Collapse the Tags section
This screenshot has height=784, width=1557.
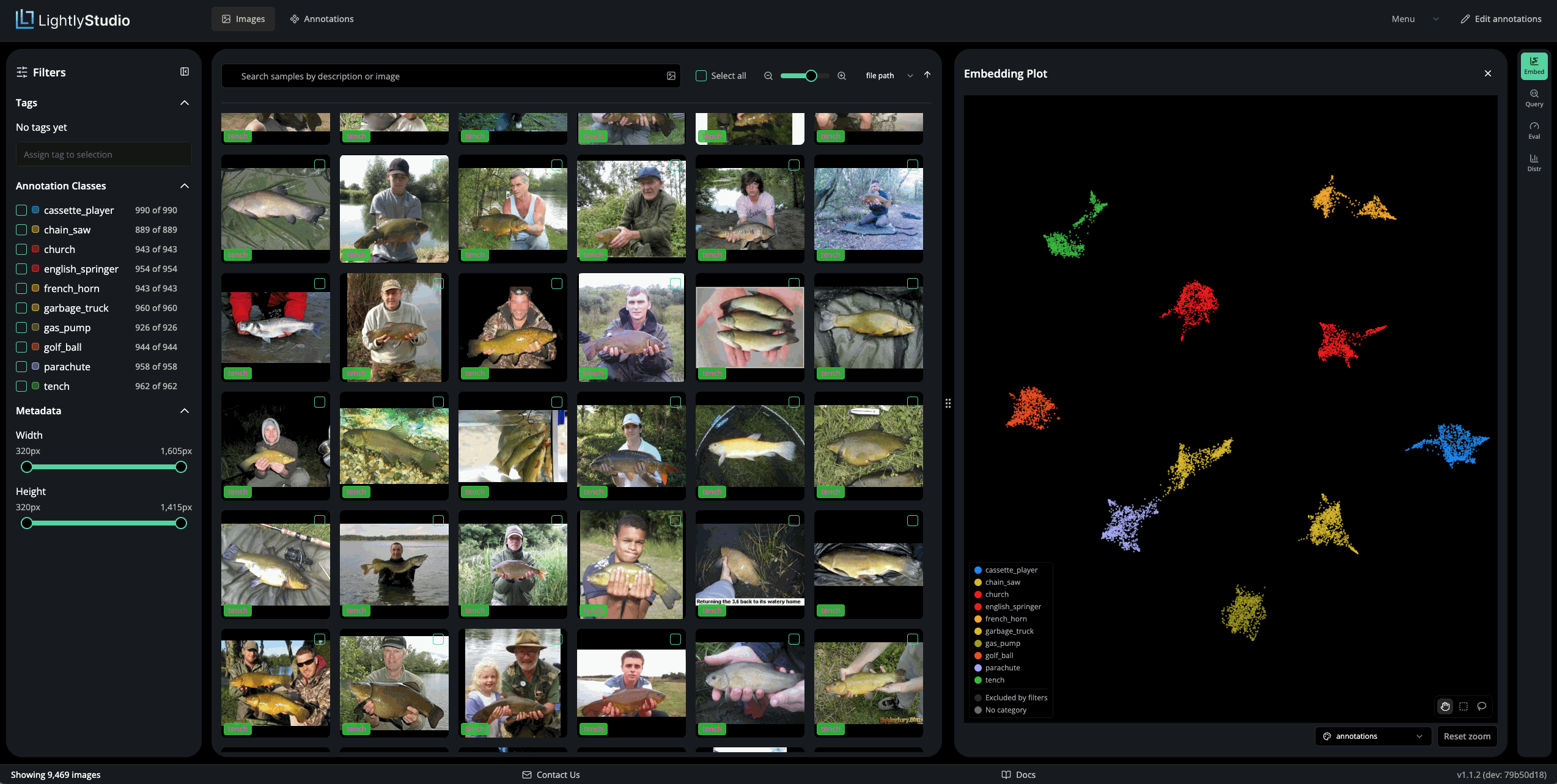pos(185,103)
